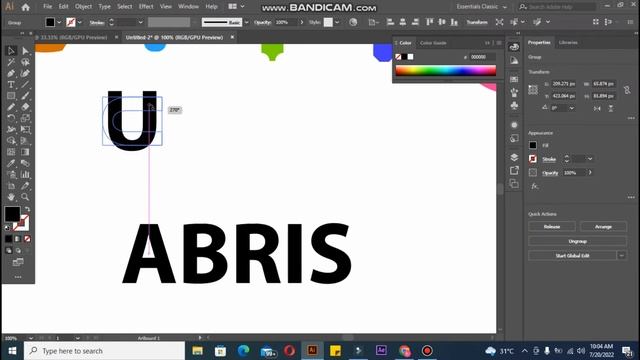Viewport: 640px width, 360px height.
Task: Switch to the Color Guide tab
Action: (433, 43)
